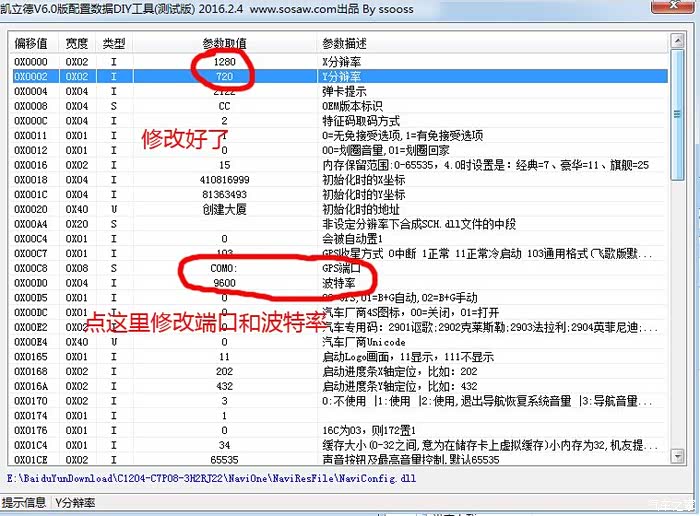700x516 pixels.
Task: Click the COM0: GPS端口 value
Action: (224, 268)
